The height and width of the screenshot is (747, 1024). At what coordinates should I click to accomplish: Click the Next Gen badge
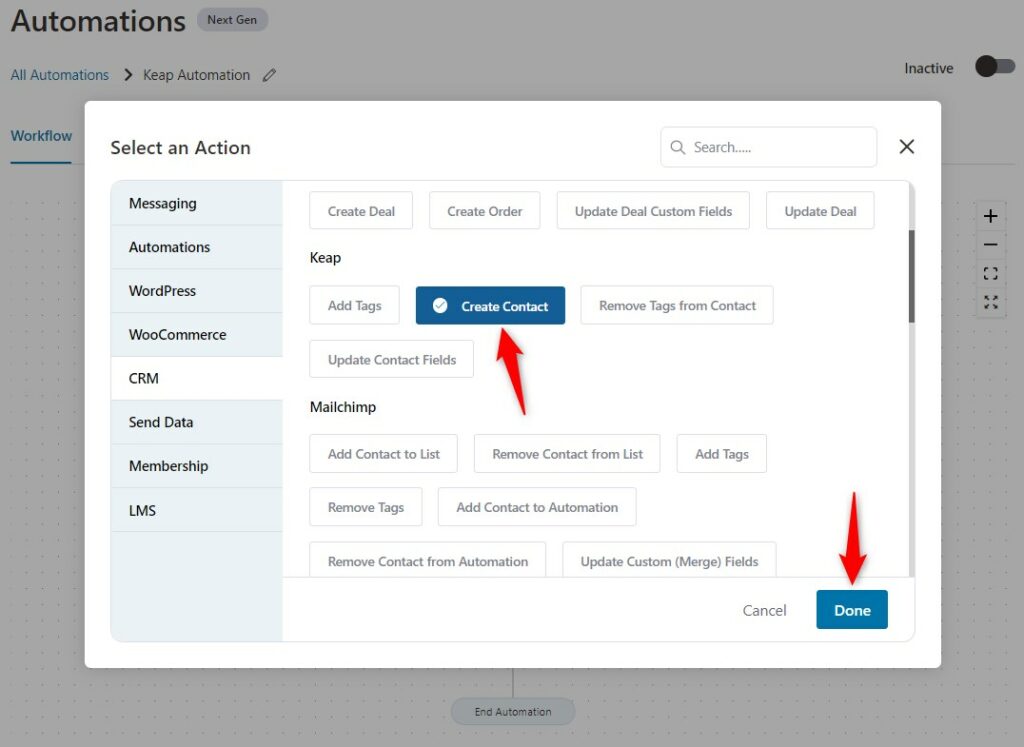tap(232, 20)
